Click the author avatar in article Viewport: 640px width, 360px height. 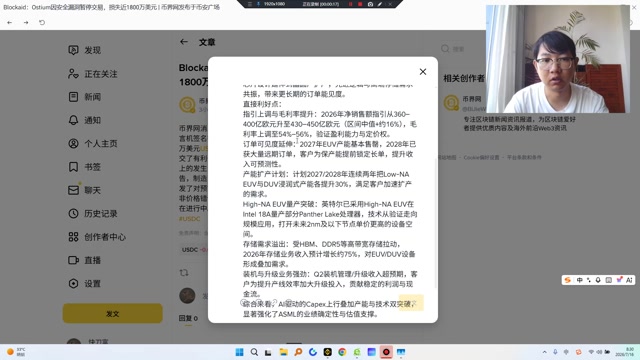187,104
